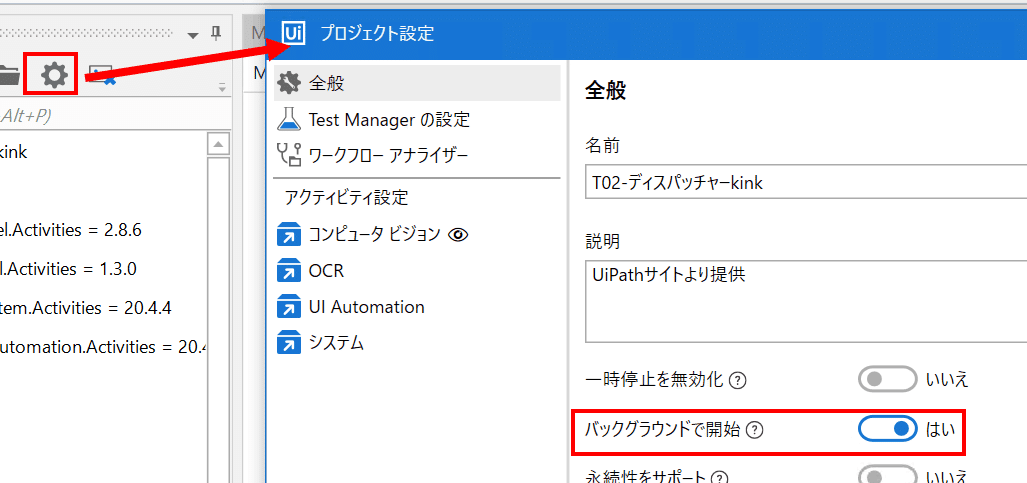Open Test Manager の設定 section
Viewport: 1027px width, 483px height.
(x=417, y=119)
